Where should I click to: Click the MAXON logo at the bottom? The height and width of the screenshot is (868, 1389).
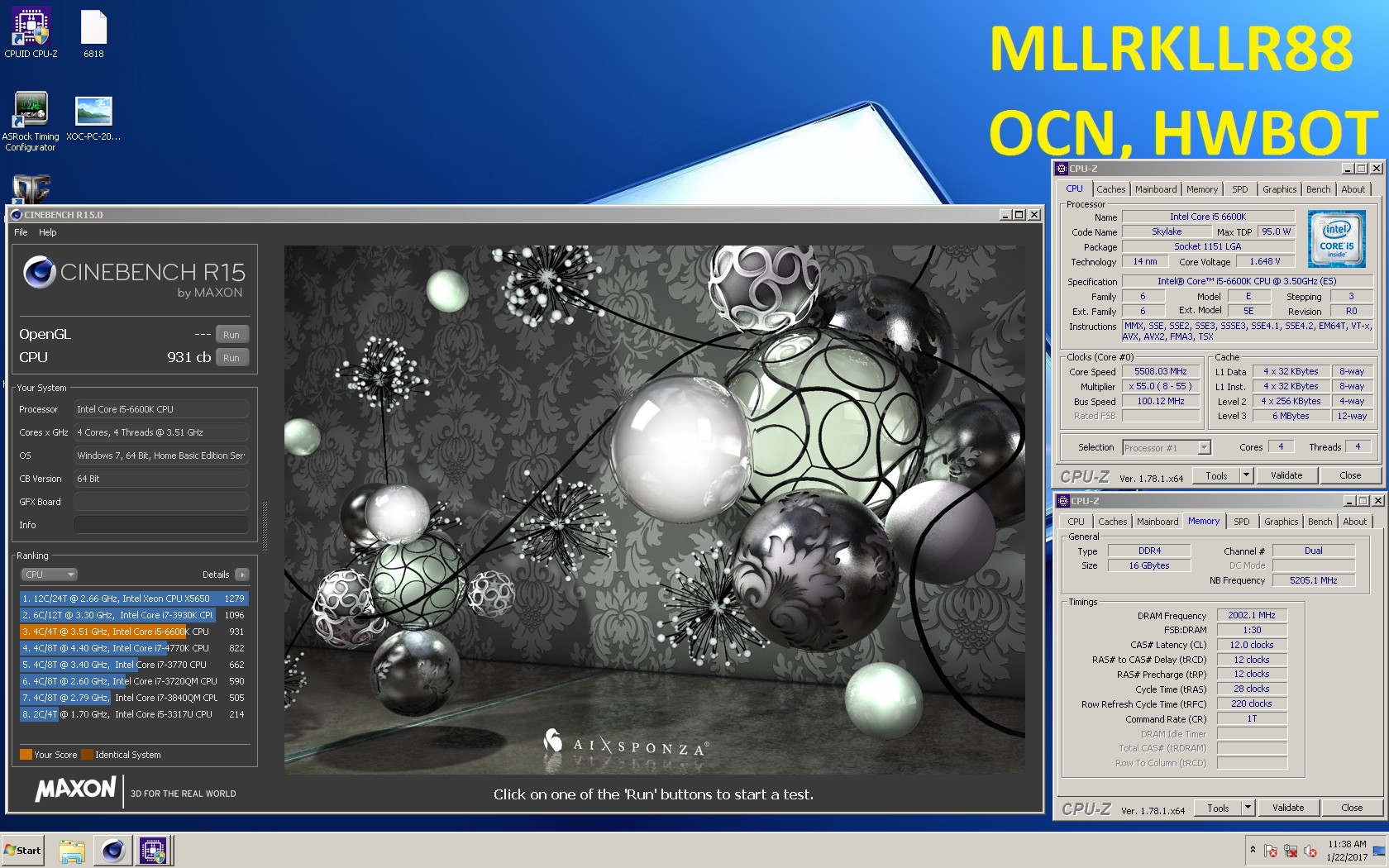tap(75, 789)
